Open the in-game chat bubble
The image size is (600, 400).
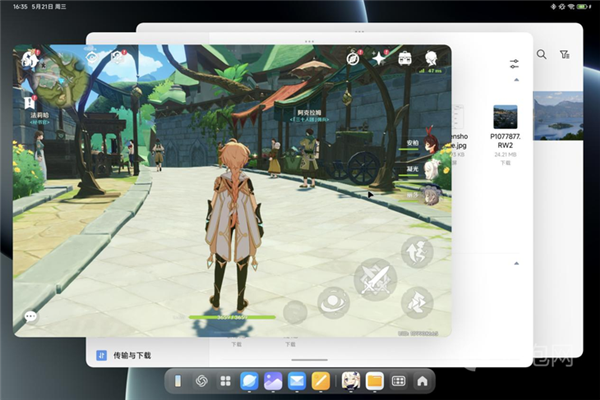click(x=31, y=316)
